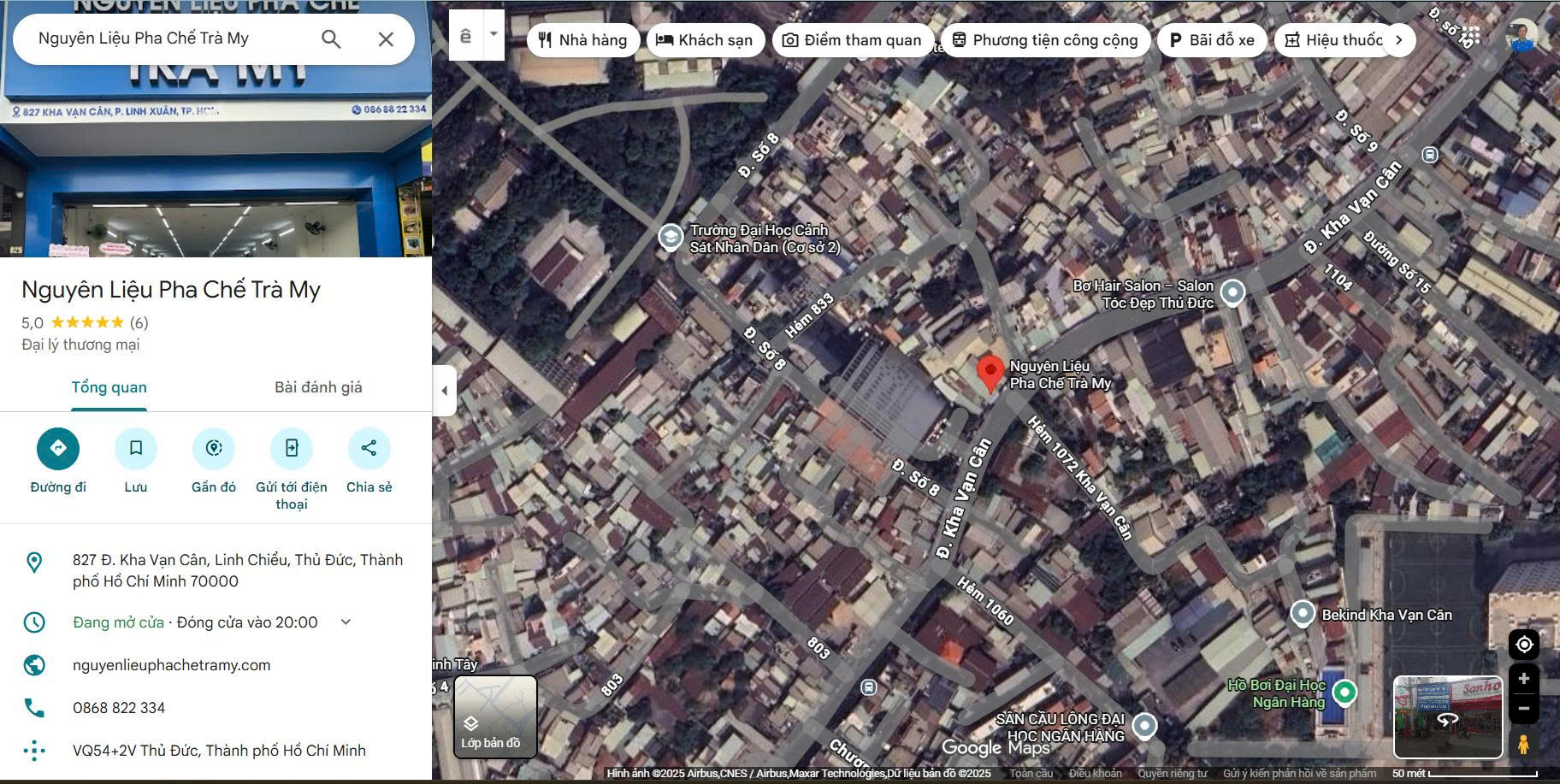Filter map by Nhà hàng
The width and height of the screenshot is (1560, 784).
582,40
